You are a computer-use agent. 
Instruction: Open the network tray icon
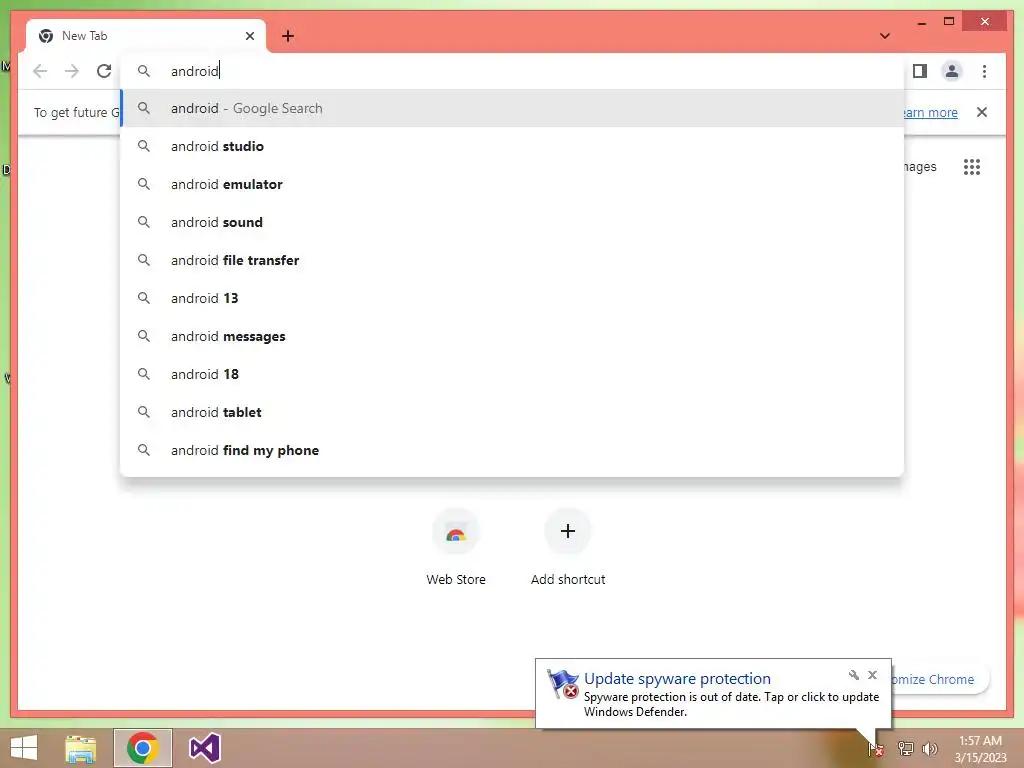pos(905,748)
